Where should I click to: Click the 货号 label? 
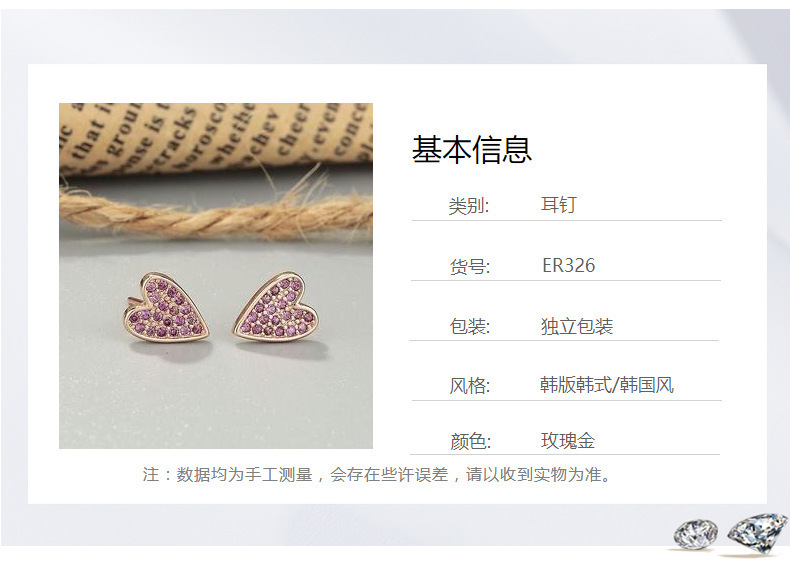tap(470, 267)
